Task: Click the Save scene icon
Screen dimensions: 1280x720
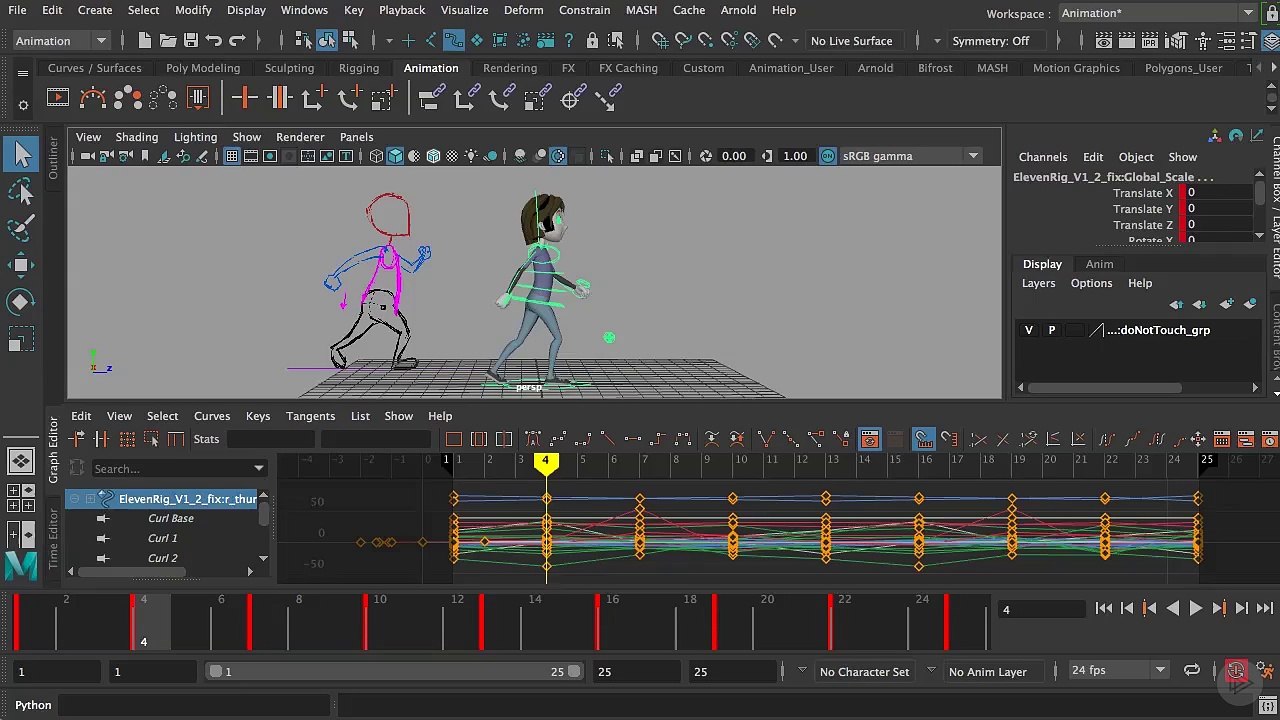Action: 190,41
